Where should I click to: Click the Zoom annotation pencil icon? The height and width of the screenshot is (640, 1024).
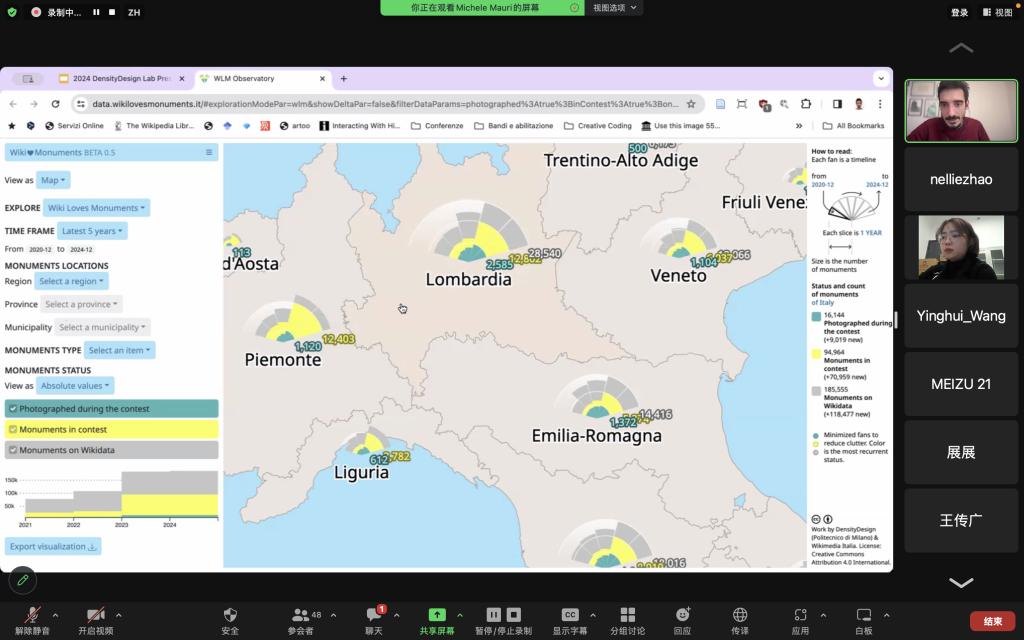point(21,580)
